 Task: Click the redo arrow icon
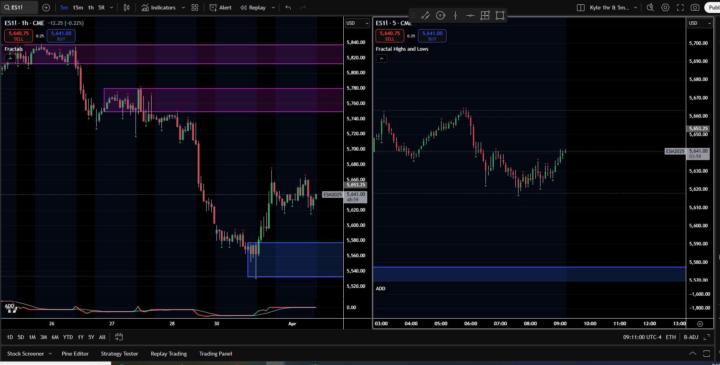pyautogui.click(x=302, y=7)
